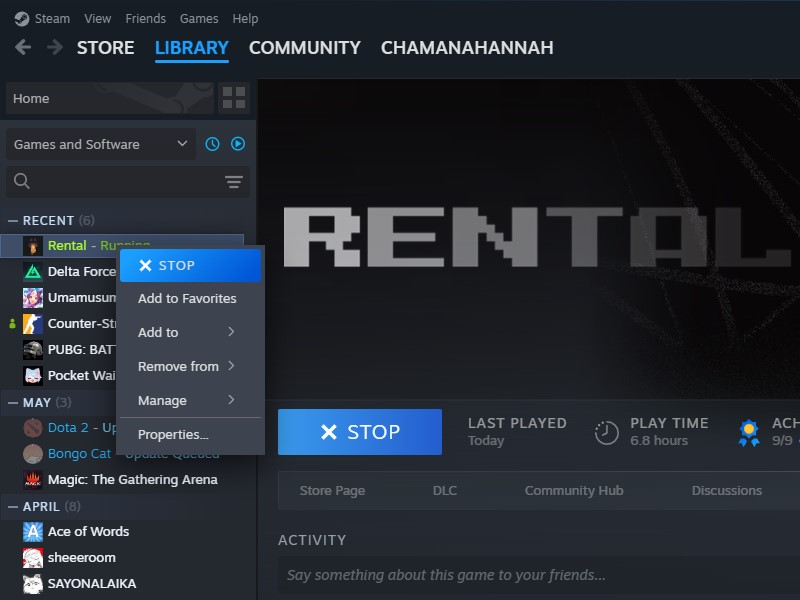This screenshot has width=800, height=600.
Task: Click the Pocket Waifu game icon
Action: coord(33,376)
